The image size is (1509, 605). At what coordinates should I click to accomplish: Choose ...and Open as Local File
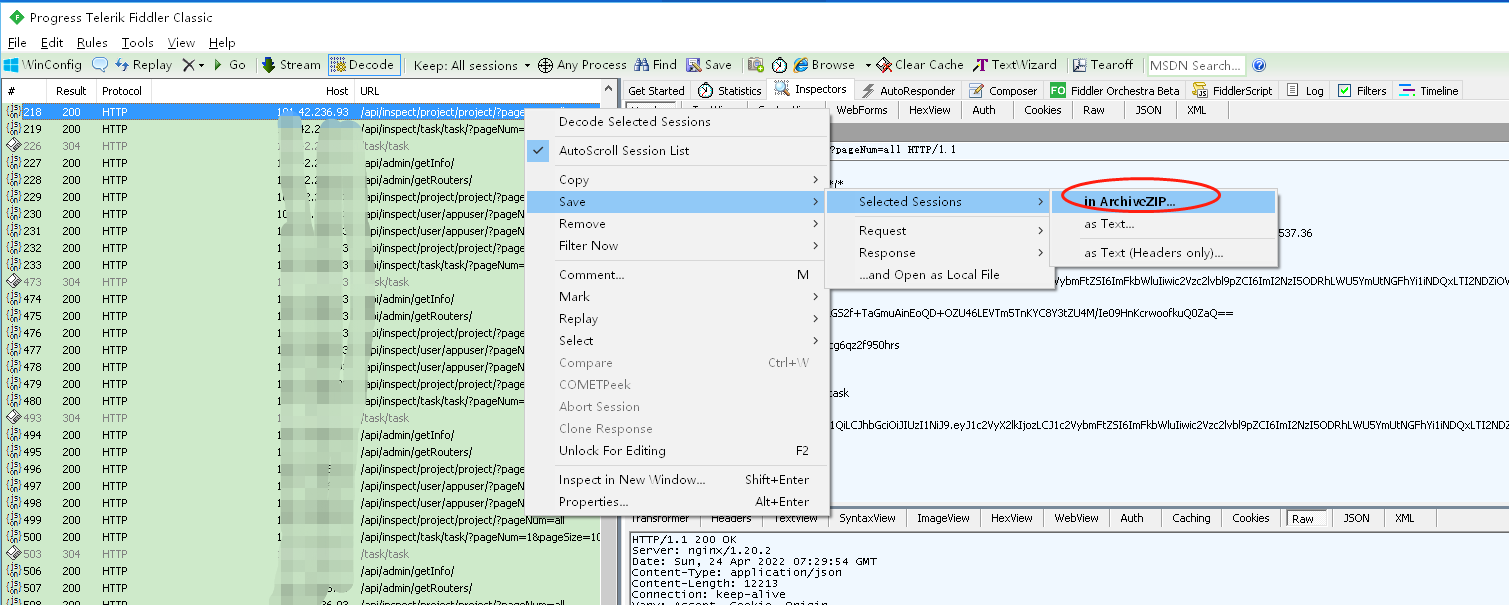click(938, 275)
